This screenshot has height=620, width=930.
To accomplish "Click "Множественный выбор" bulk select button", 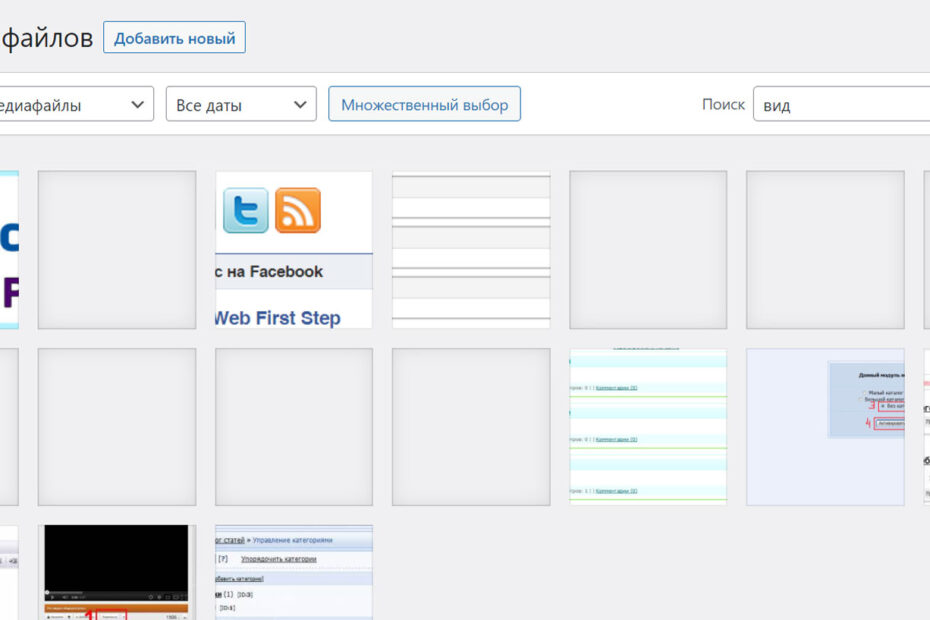I will click(x=425, y=104).
